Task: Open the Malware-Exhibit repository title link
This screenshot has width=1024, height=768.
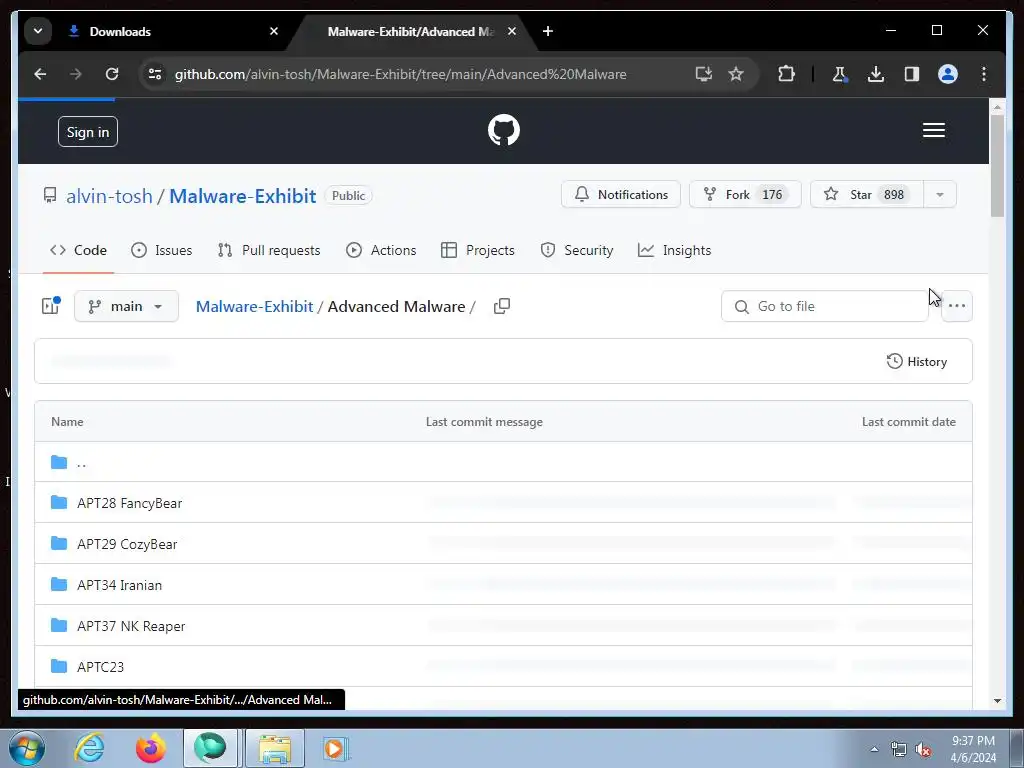Action: tap(242, 196)
